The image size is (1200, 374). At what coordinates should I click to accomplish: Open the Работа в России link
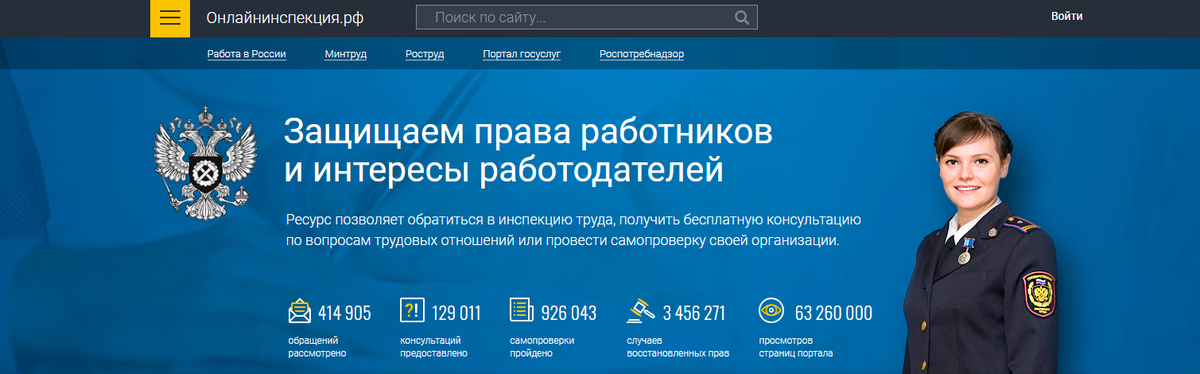247,54
